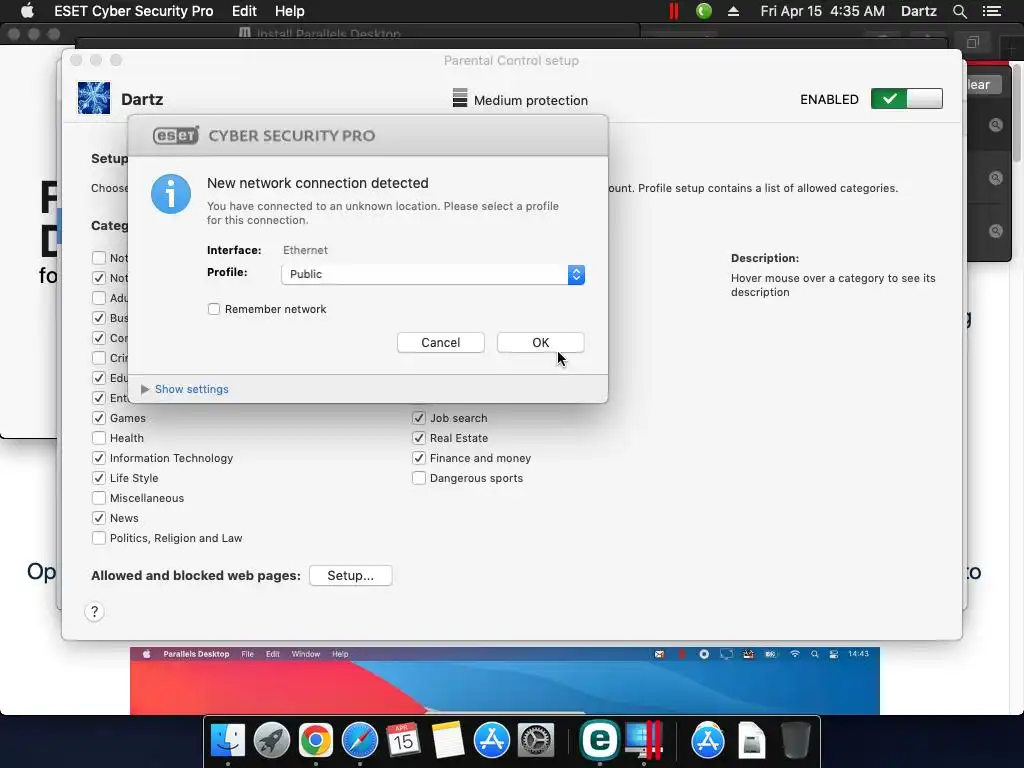Viewport: 1024px width, 768px height.
Task: Click the green ESET status icon in the menu bar
Action: point(704,11)
